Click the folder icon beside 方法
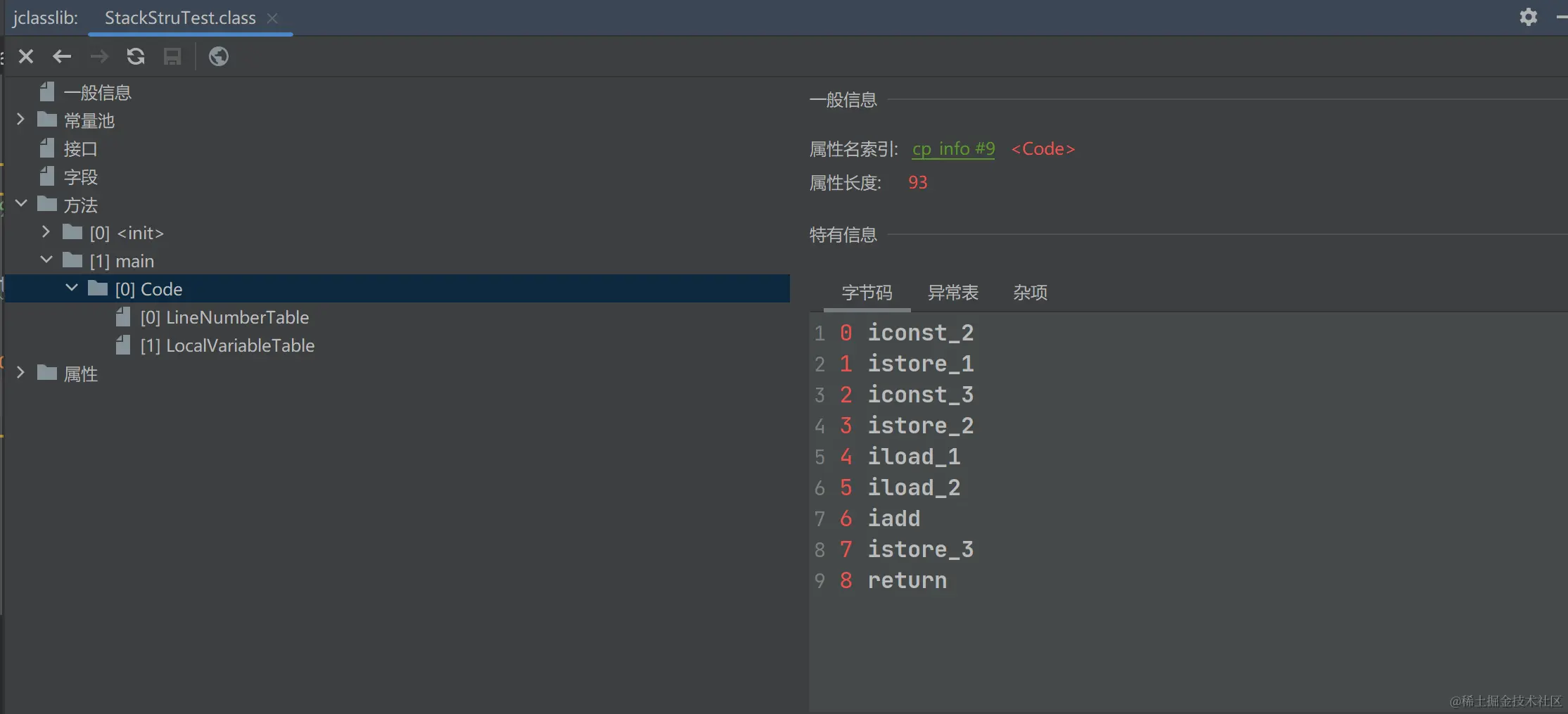Viewport: 1568px width, 714px height. pyautogui.click(x=47, y=204)
